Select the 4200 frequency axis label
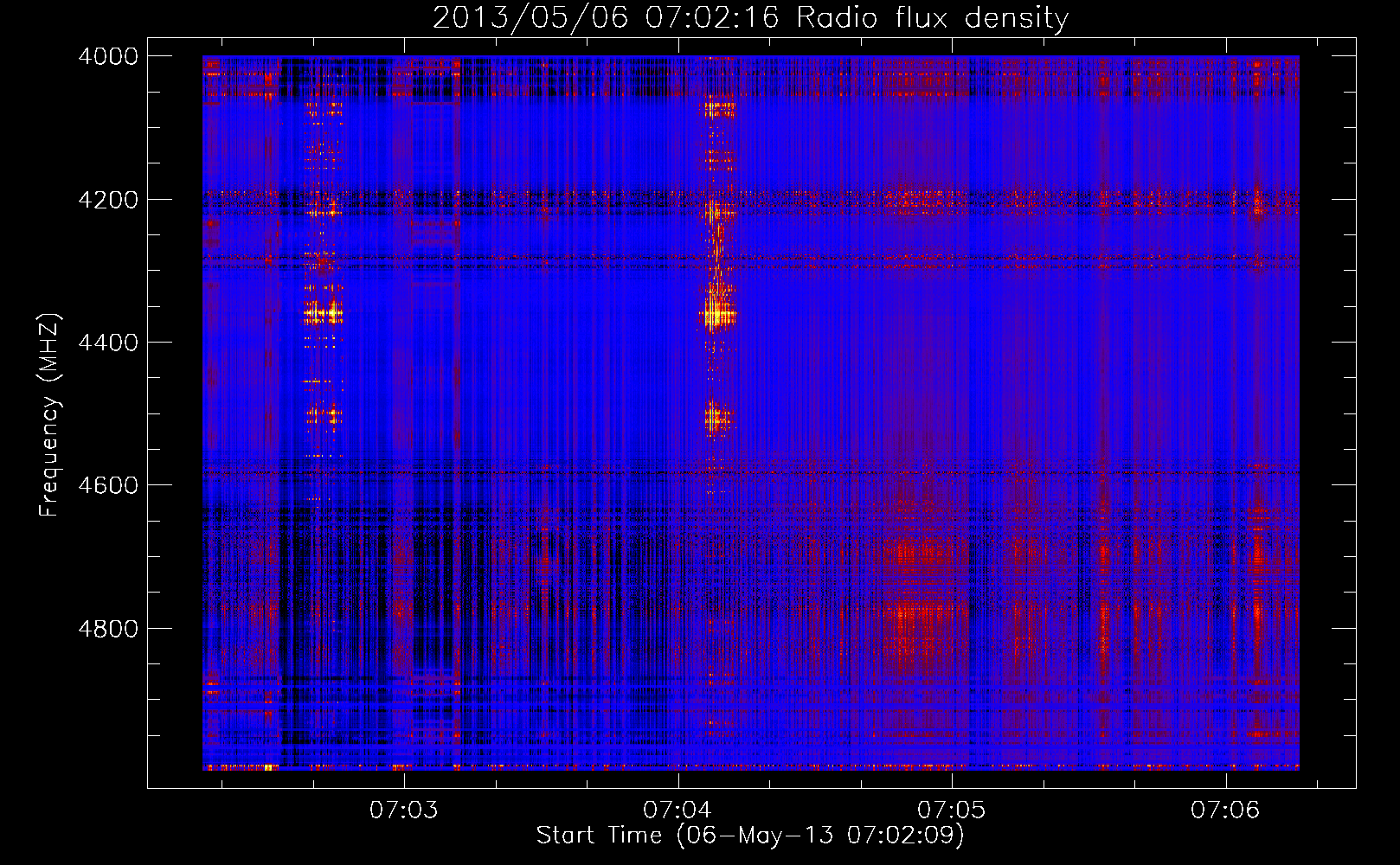 [108, 200]
